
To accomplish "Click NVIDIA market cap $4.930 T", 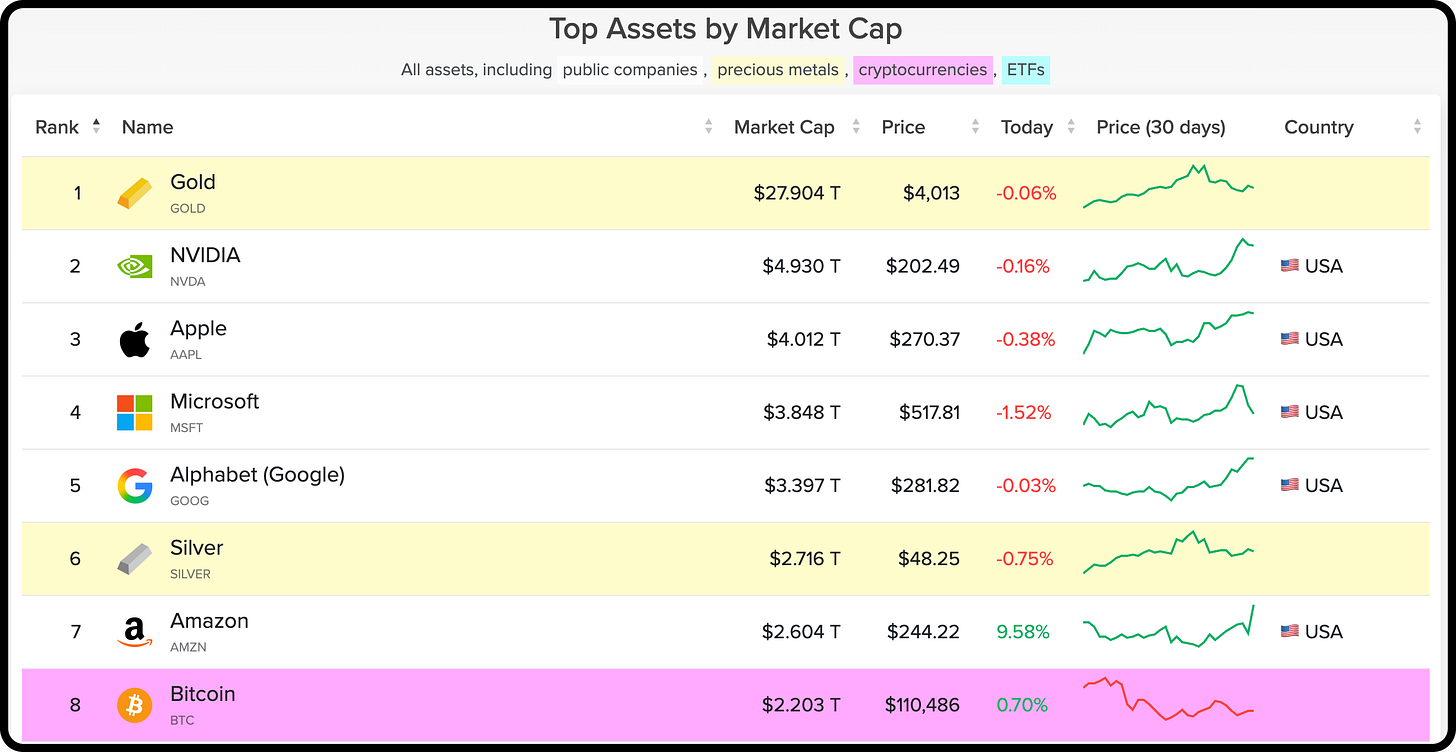I will pyautogui.click(x=801, y=266).
